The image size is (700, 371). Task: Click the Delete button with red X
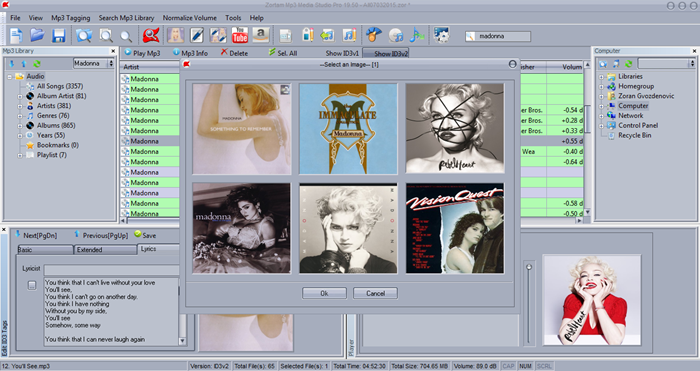234,53
